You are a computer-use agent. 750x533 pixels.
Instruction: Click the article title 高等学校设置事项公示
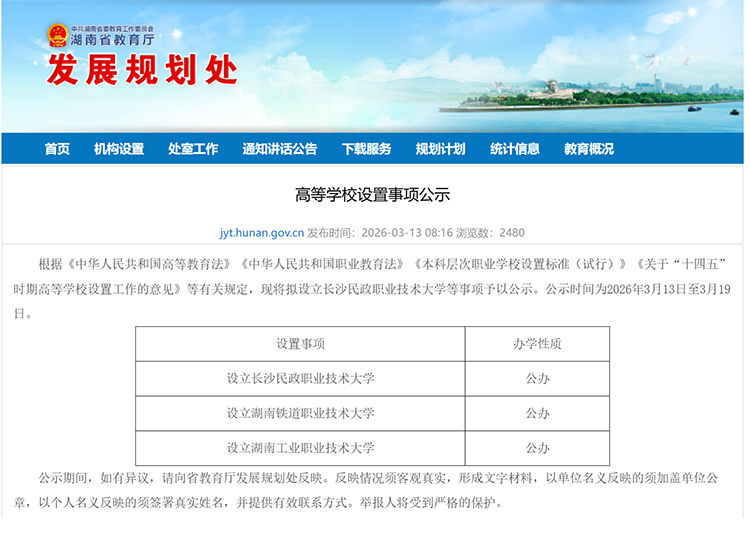click(372, 194)
